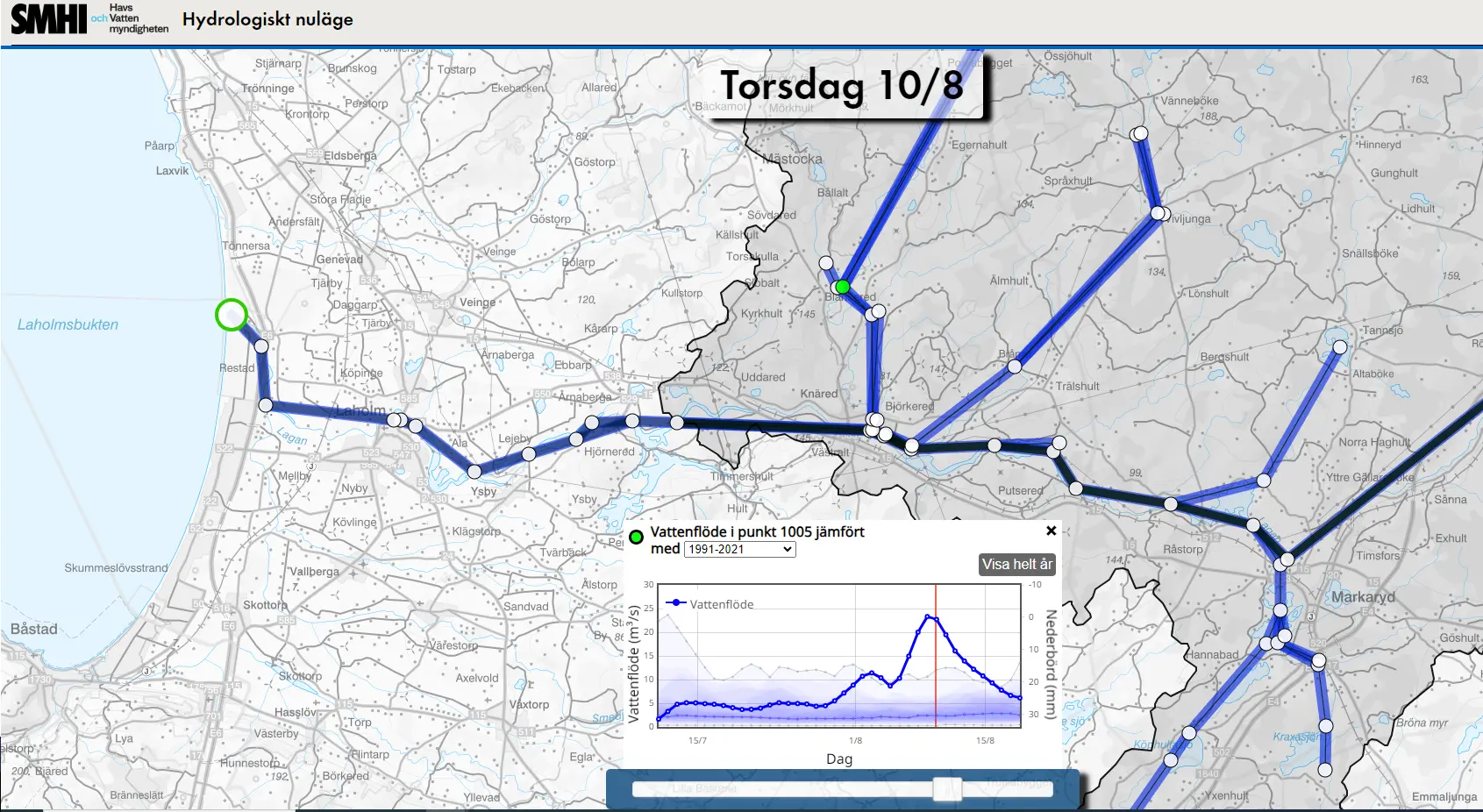1483x812 pixels.
Task: Click the 'Visa helt år' button
Action: pos(1016,565)
